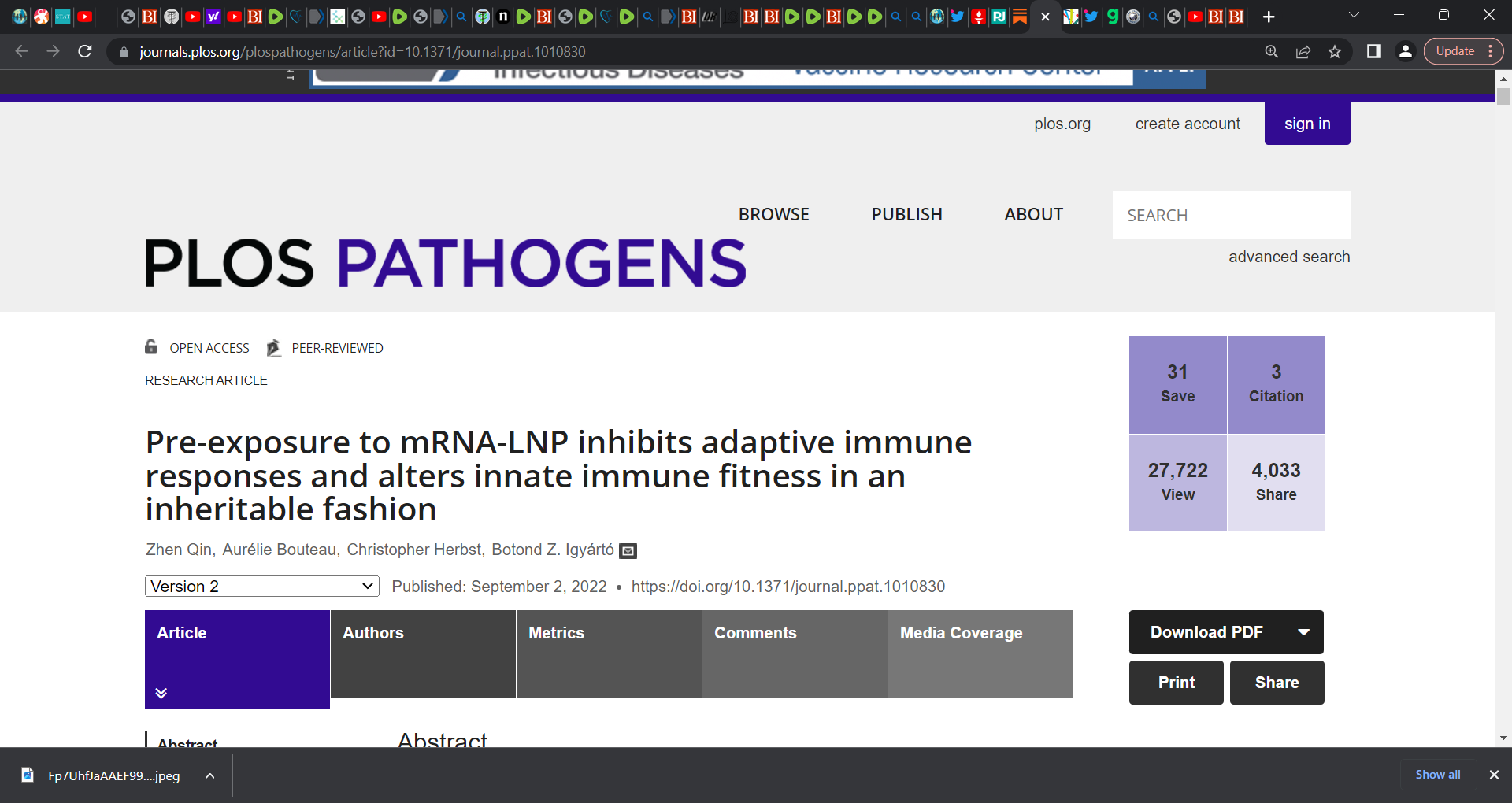1512x803 pixels.
Task: Open the Version 2 dropdown
Action: [x=262, y=587]
